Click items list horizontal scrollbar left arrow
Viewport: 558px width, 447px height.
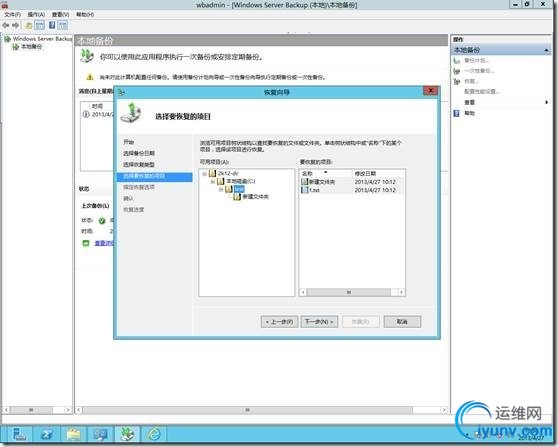pos(303,292)
